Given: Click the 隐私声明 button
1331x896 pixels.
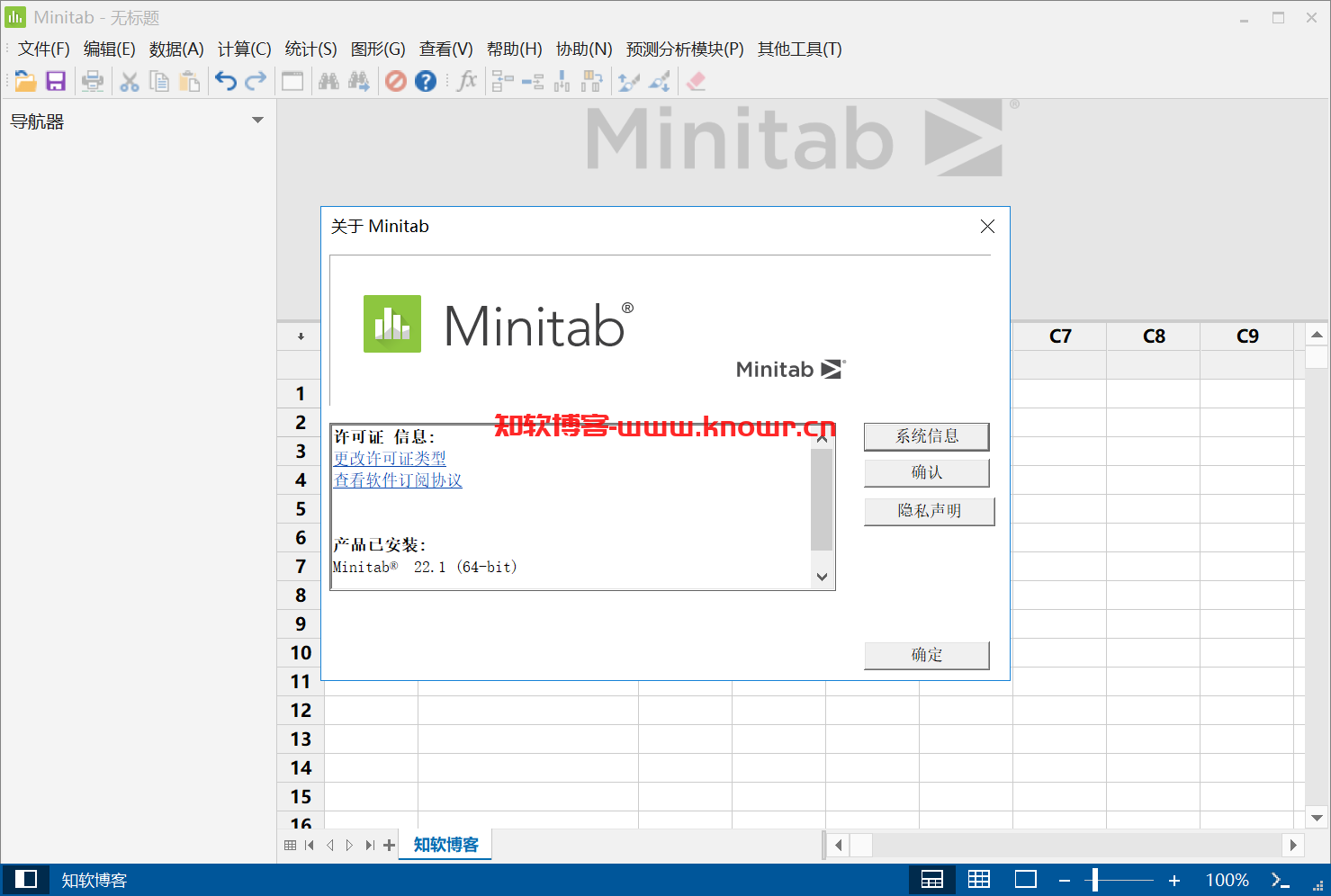Looking at the screenshot, I should [x=929, y=511].
